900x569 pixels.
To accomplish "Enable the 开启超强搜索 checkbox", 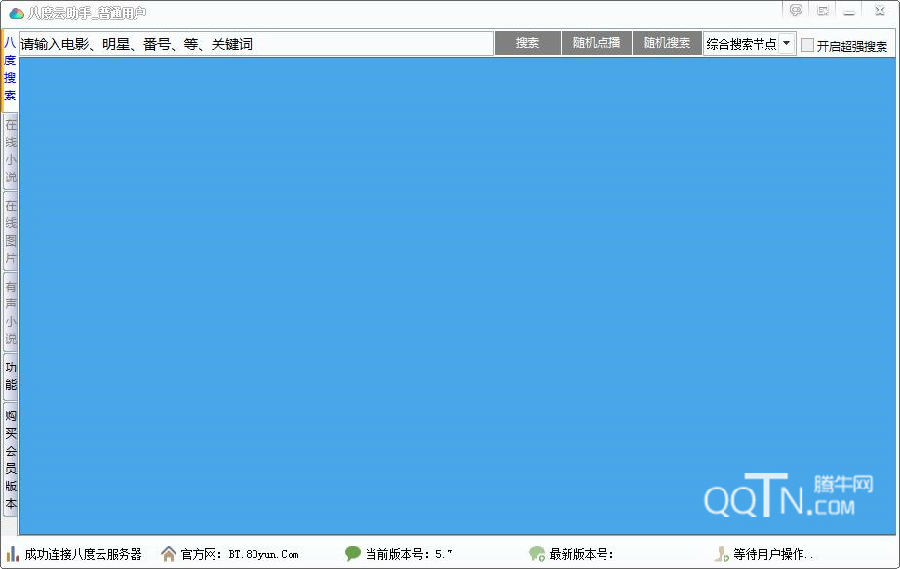I will pos(808,45).
